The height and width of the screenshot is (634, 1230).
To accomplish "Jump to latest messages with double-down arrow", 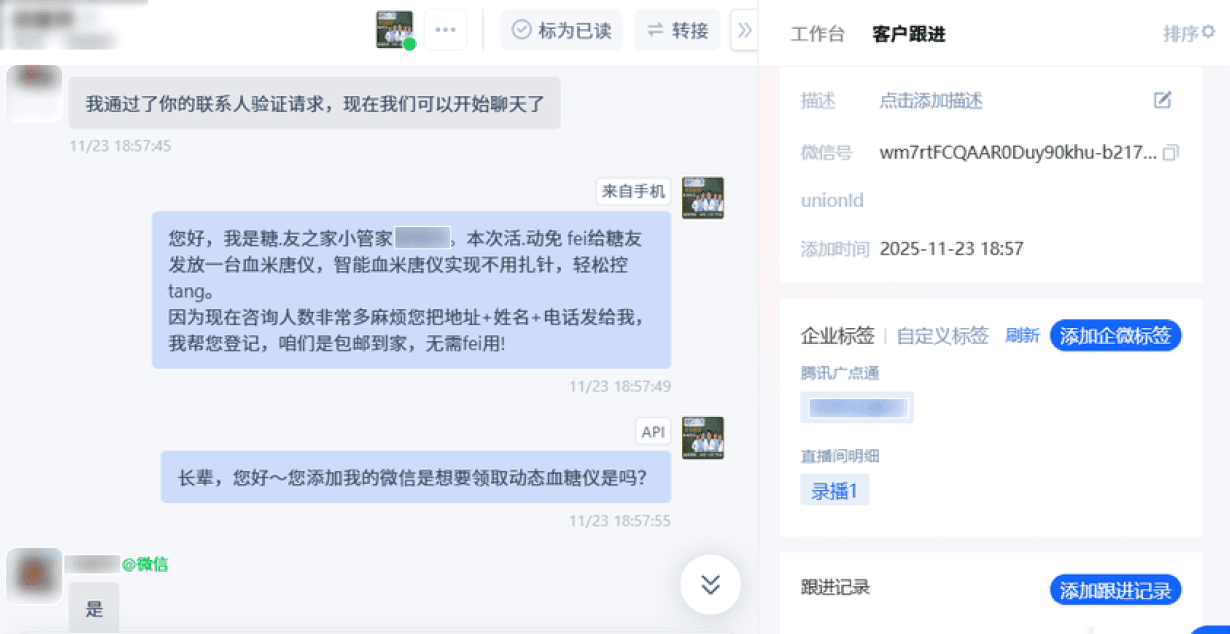I will [710, 584].
